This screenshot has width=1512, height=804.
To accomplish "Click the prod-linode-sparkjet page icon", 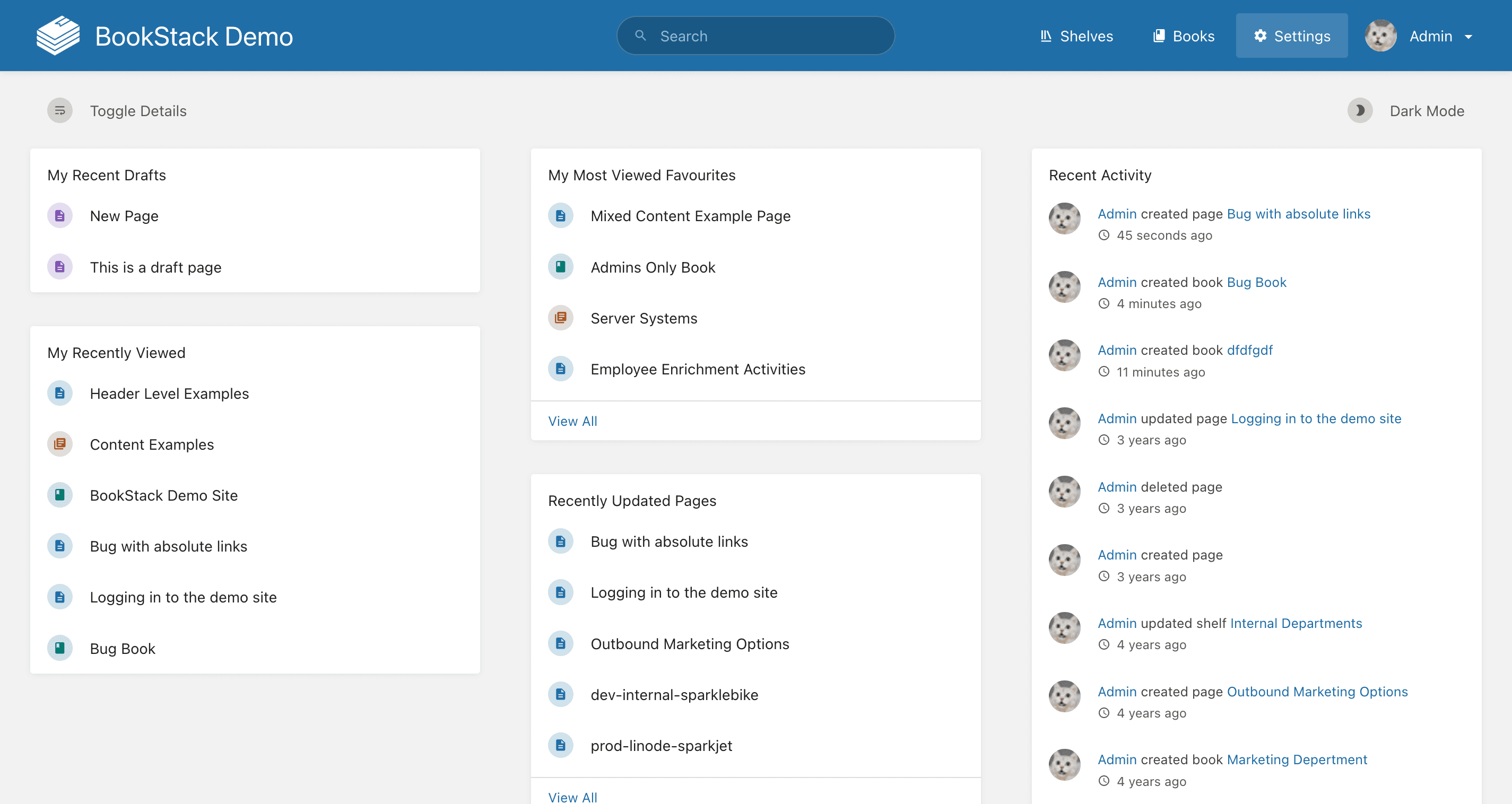I will click(561, 745).
